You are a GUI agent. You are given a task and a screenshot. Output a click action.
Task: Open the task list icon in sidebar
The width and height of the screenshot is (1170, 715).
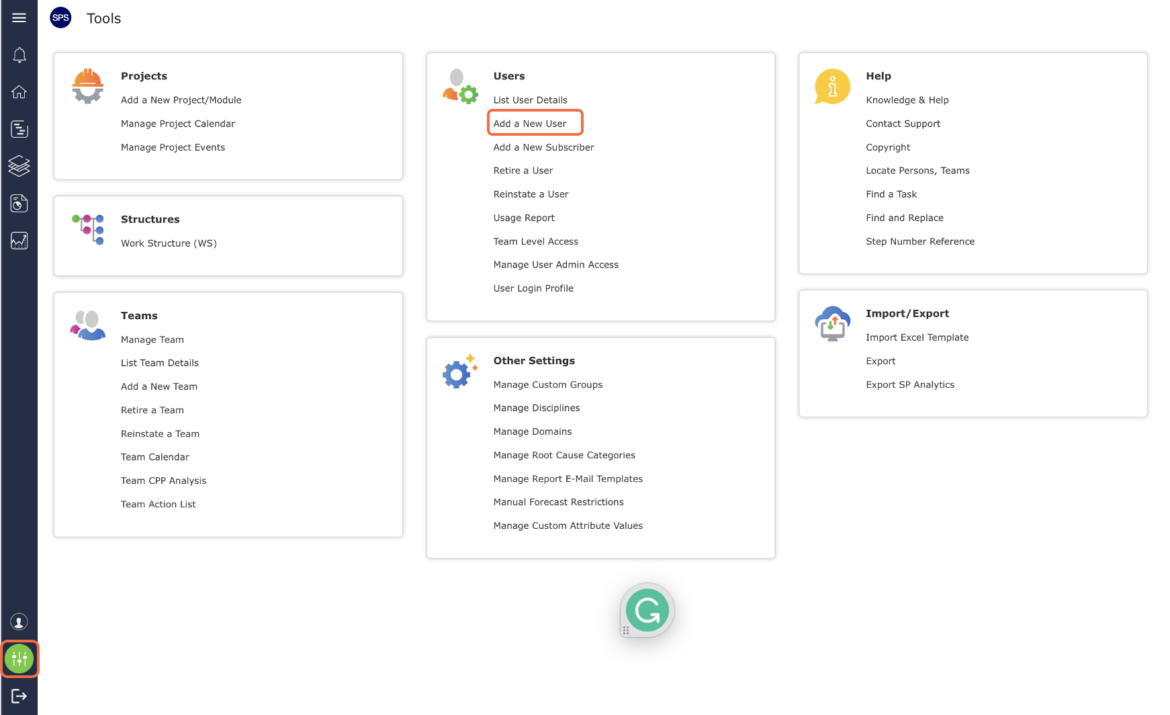coord(19,128)
